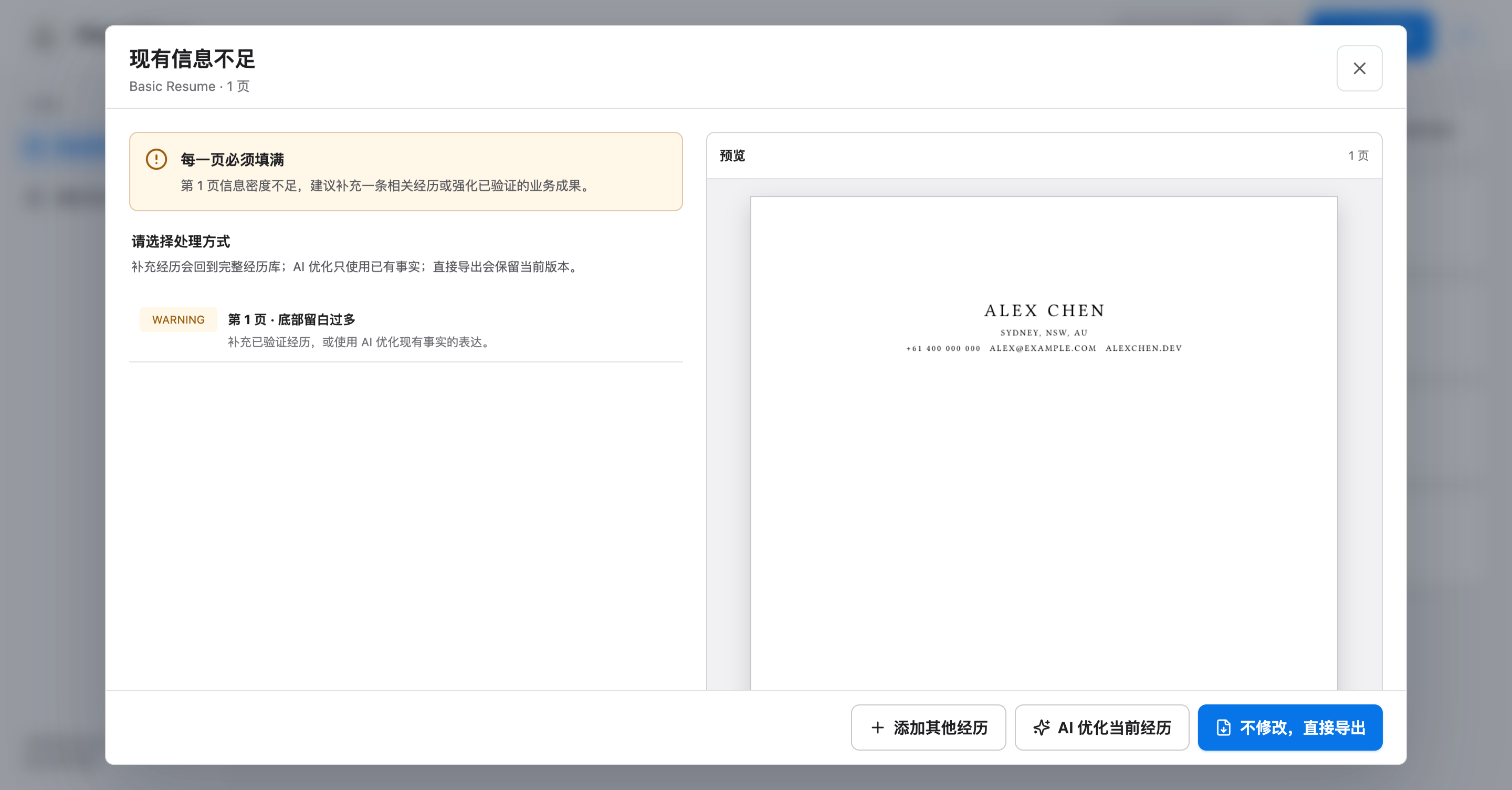Click SYDNEY, NSW, AU in the preview
The width and height of the screenshot is (1512, 790).
click(1044, 332)
